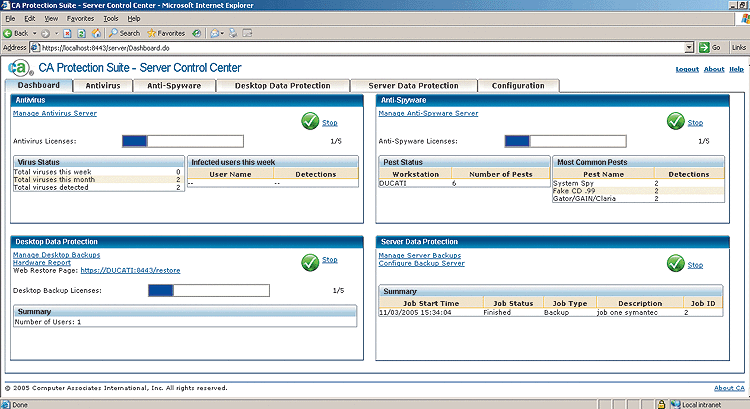750x409 pixels.
Task: Click the Print toolbar icon
Action: click(233, 33)
